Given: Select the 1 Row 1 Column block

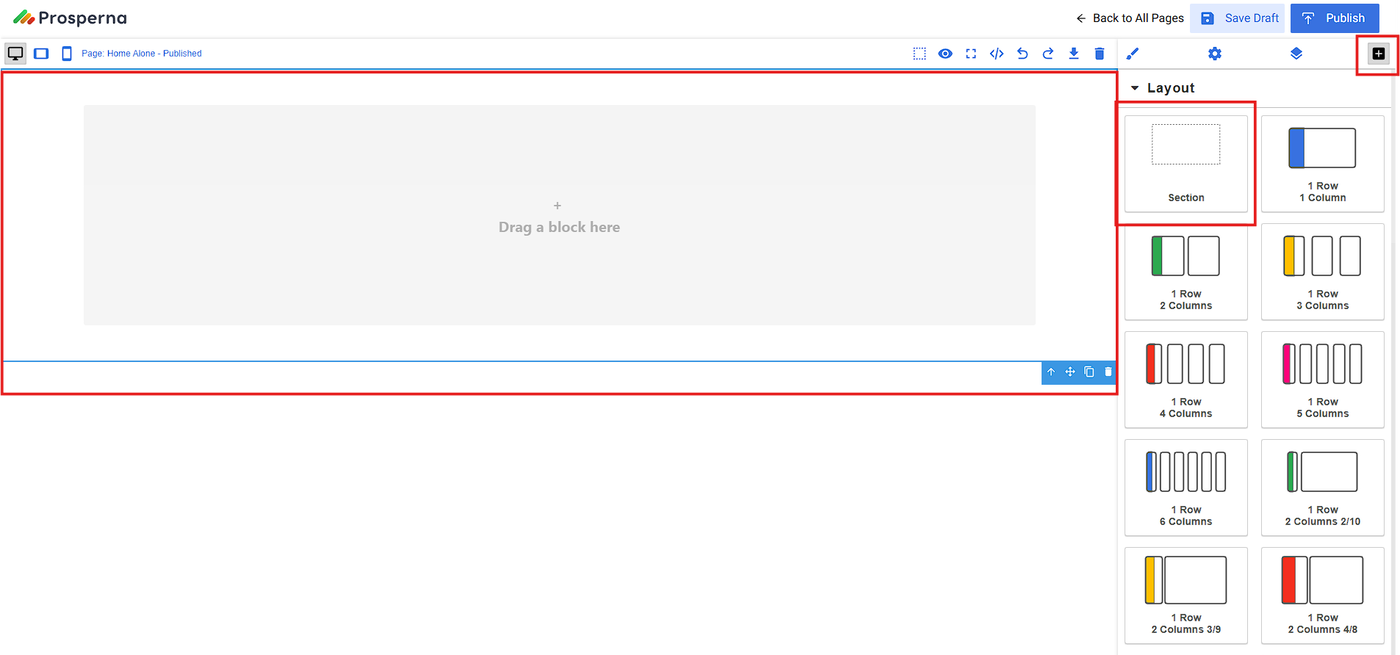Looking at the screenshot, I should (1322, 163).
